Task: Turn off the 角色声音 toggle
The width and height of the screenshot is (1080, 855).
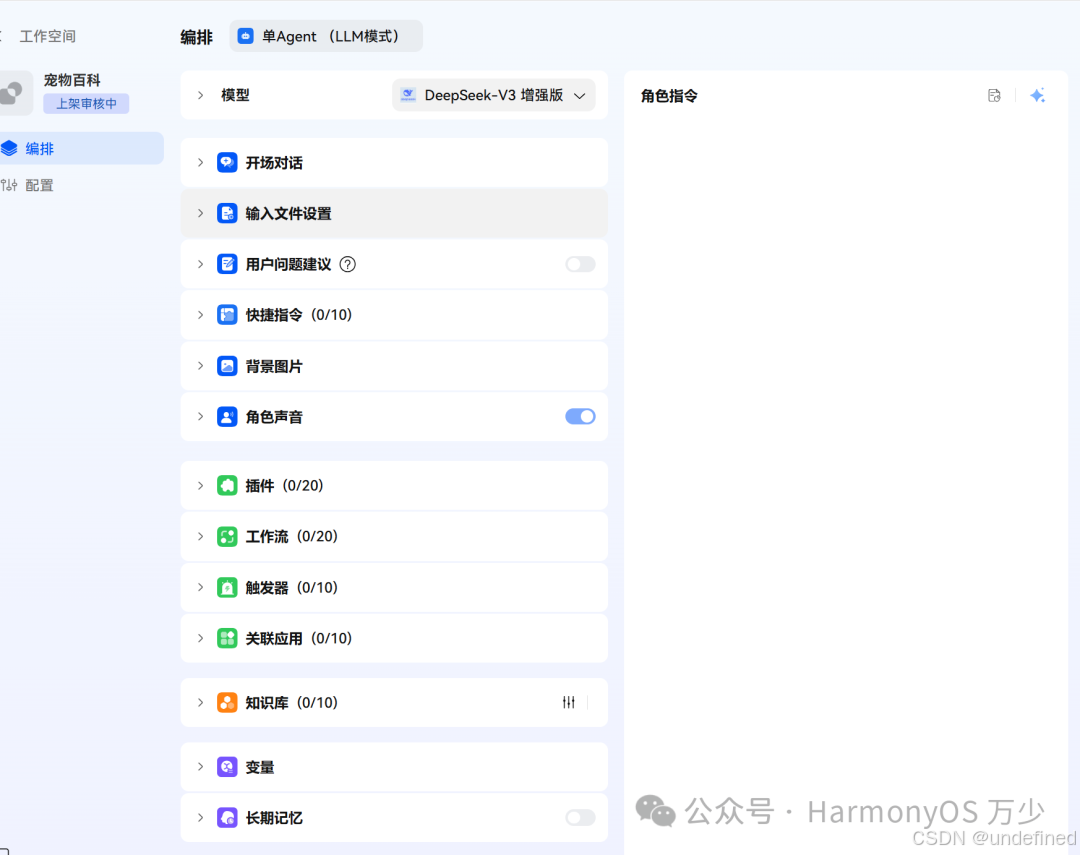Action: 580,417
